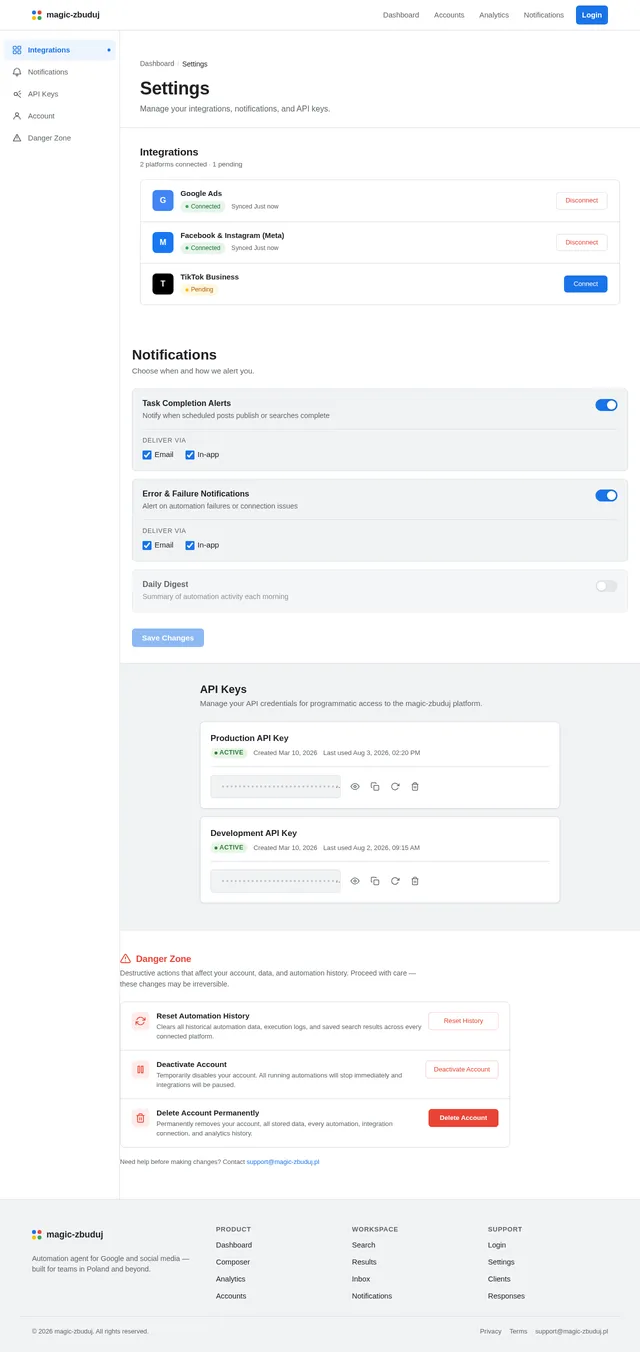Disconnect Google Ads integration
Image resolution: width=640 pixels, height=1352 pixels.
tap(582, 201)
